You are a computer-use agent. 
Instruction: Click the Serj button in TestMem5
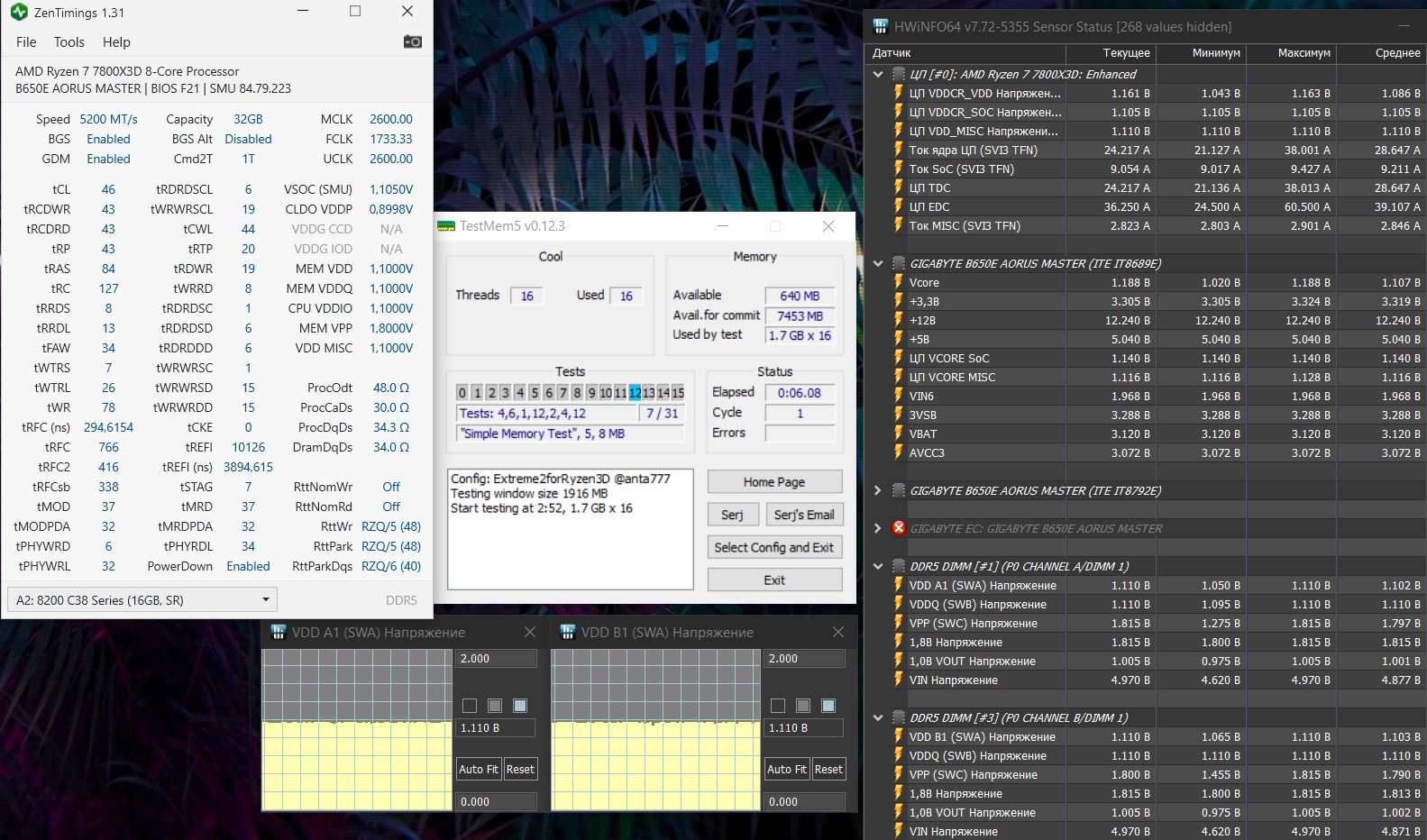pyautogui.click(x=732, y=515)
